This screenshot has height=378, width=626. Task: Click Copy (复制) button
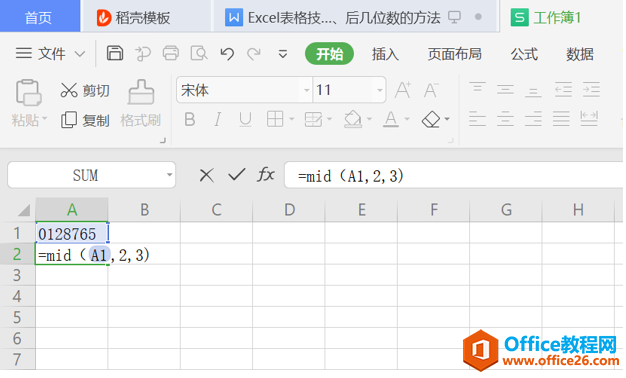(85, 120)
